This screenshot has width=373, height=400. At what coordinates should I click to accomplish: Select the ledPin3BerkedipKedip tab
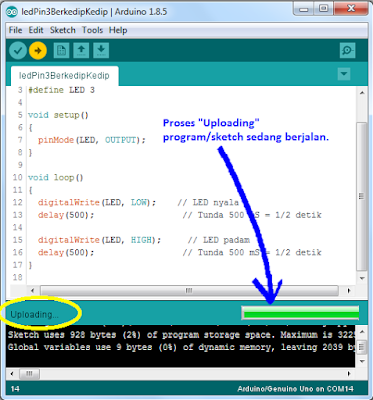click(x=64, y=75)
